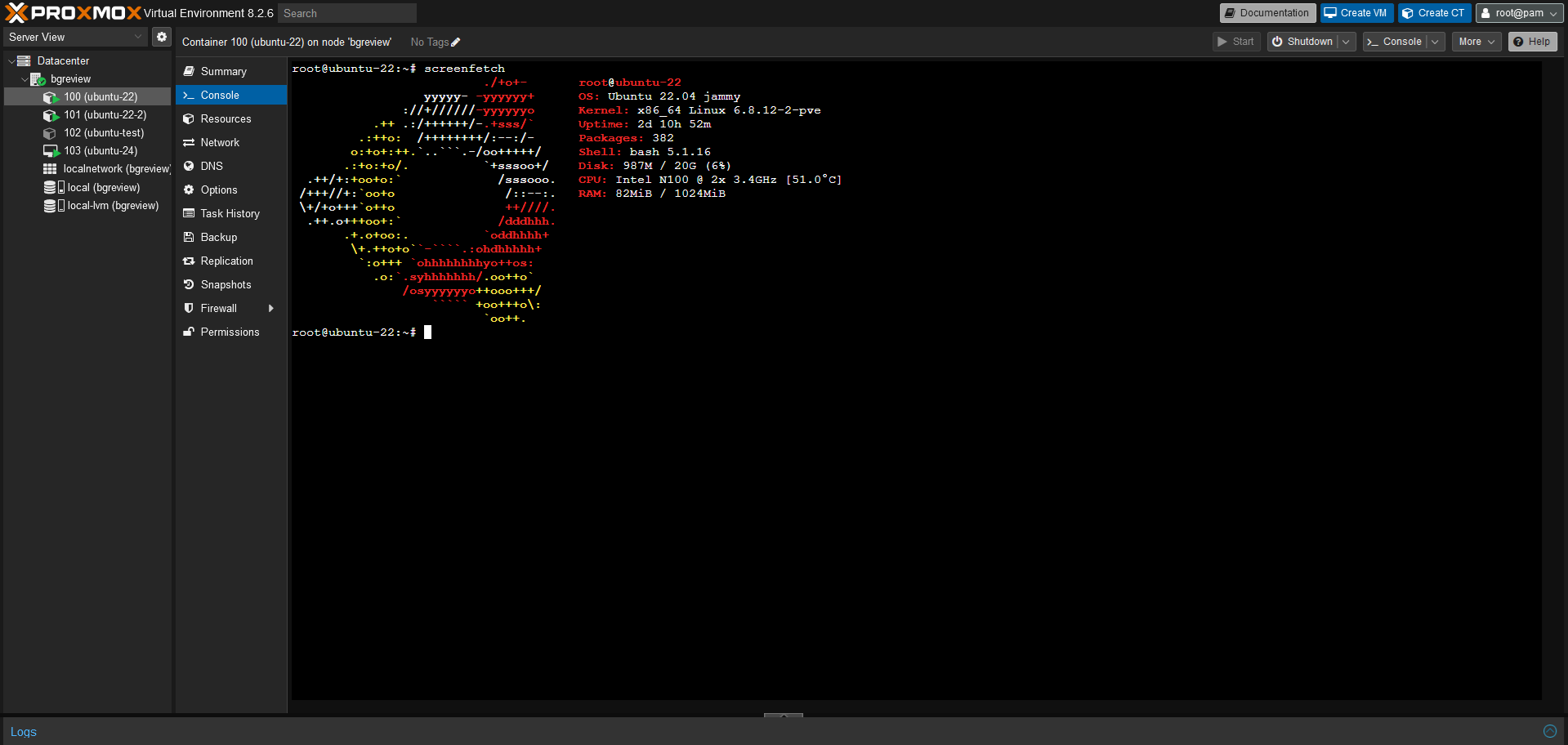Click the DNS globe icon

point(189,166)
